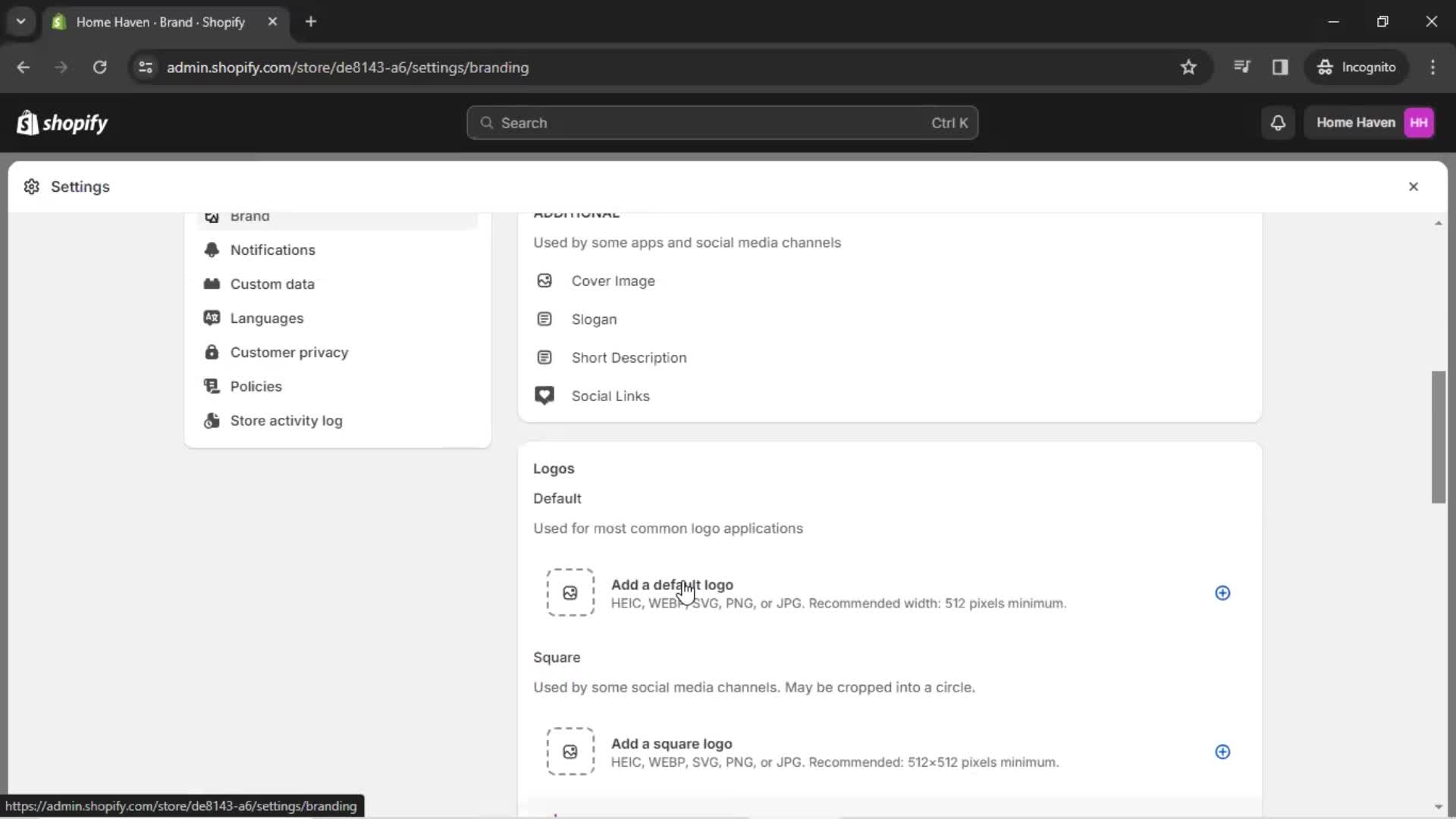The width and height of the screenshot is (1456, 819).
Task: Click the Settings close button
Action: [x=1414, y=186]
